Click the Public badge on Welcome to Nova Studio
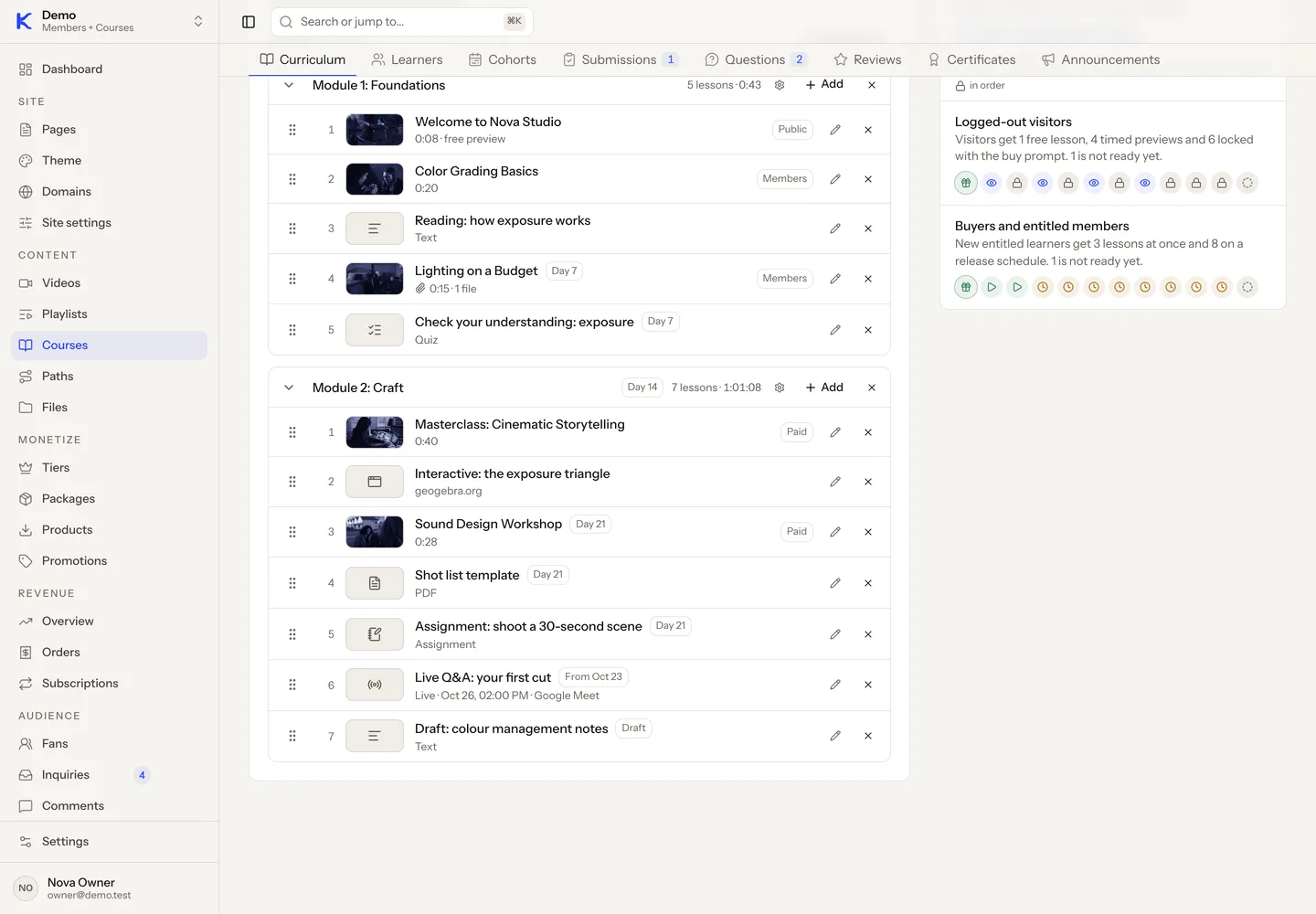The height and width of the screenshot is (914, 1316). point(792,130)
